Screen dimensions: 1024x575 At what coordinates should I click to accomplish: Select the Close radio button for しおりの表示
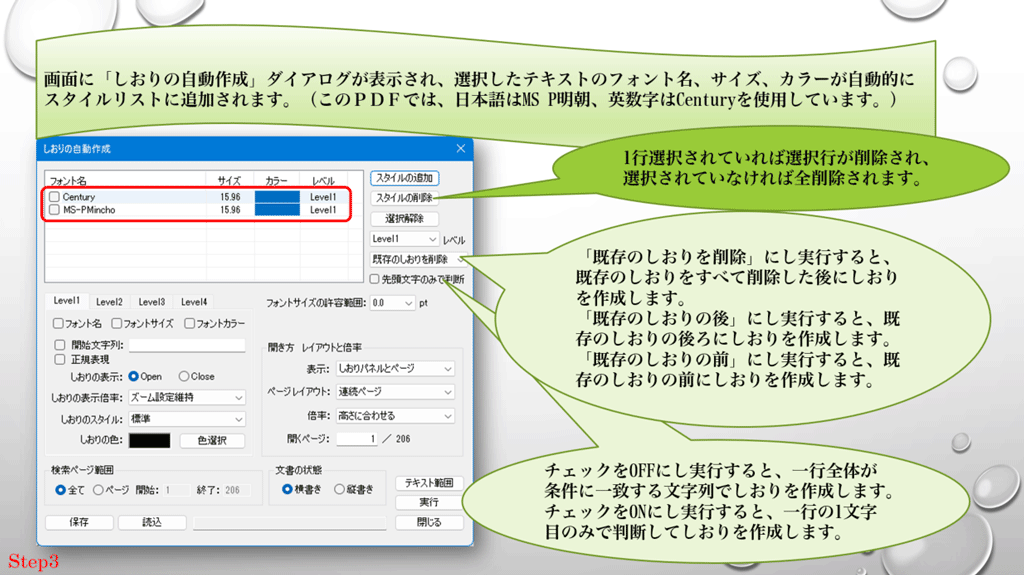(x=183, y=377)
